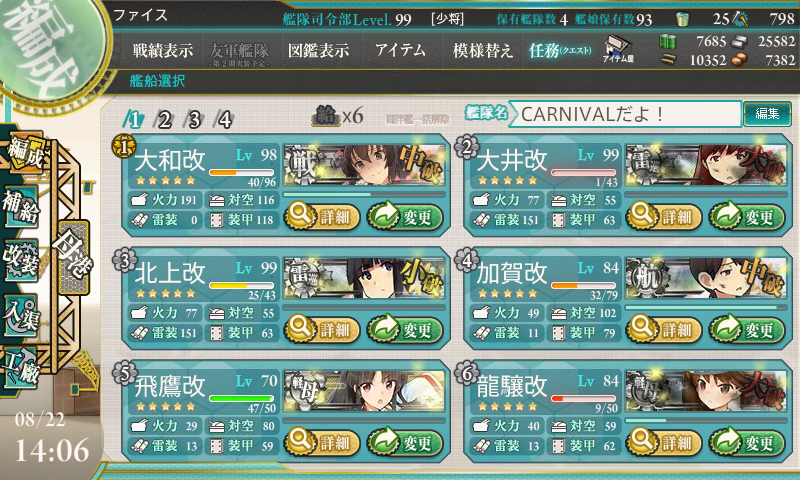Click 随伴艦一括解除 remove escorts button
This screenshot has height=480, width=800.
click(417, 119)
